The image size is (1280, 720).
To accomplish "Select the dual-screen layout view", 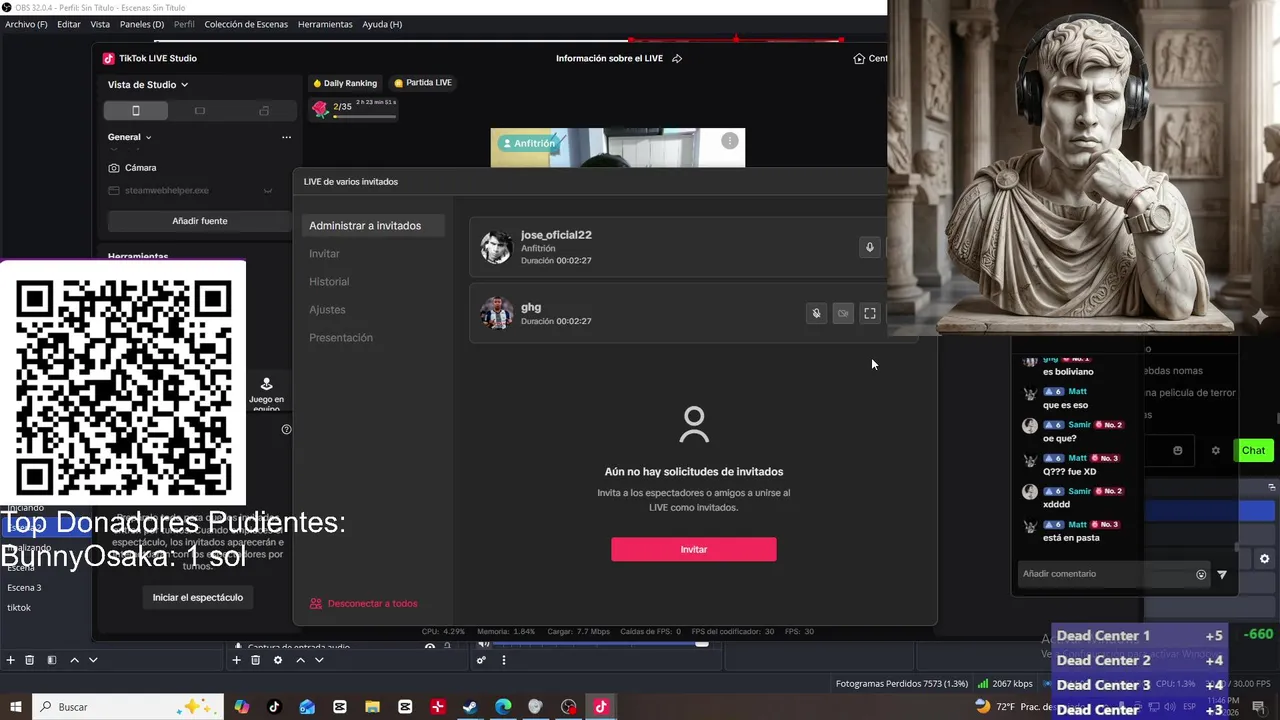I will tap(264, 110).
